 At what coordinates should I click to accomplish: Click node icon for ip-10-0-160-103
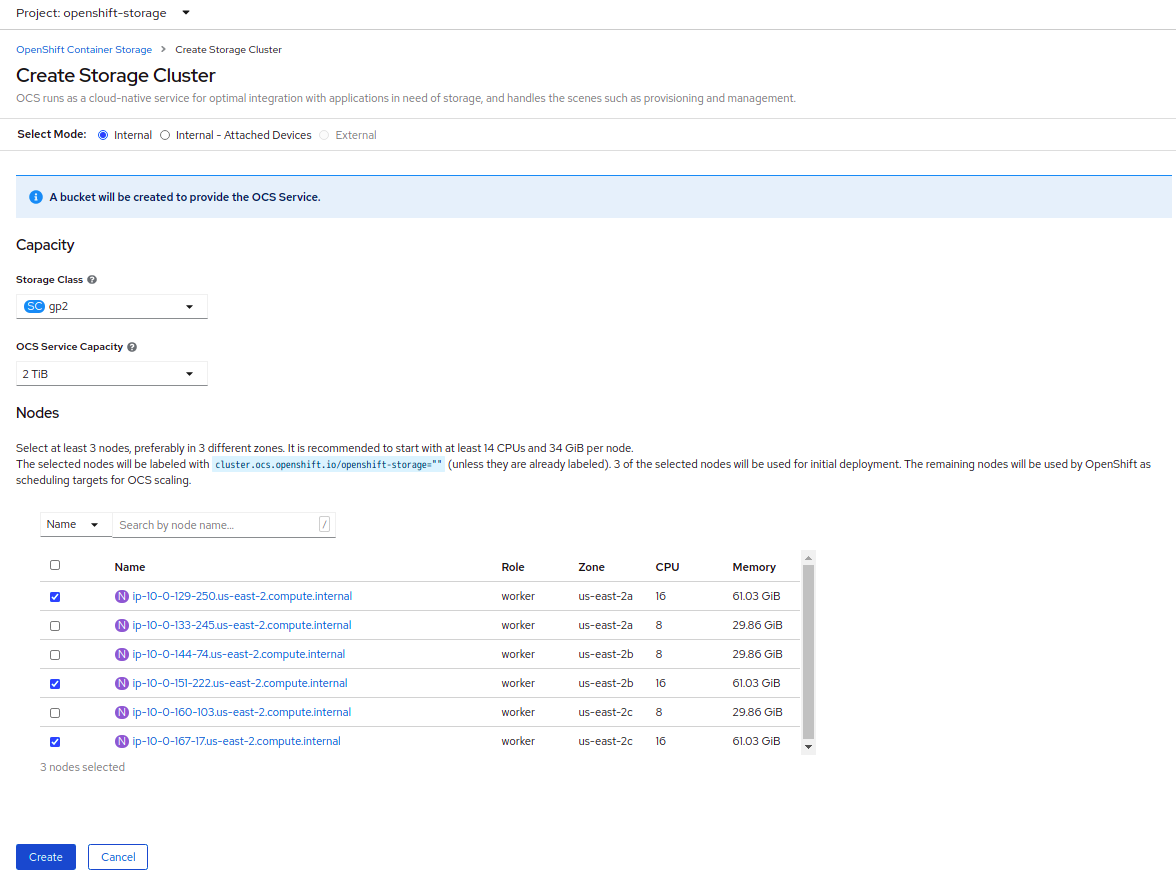pyautogui.click(x=122, y=713)
